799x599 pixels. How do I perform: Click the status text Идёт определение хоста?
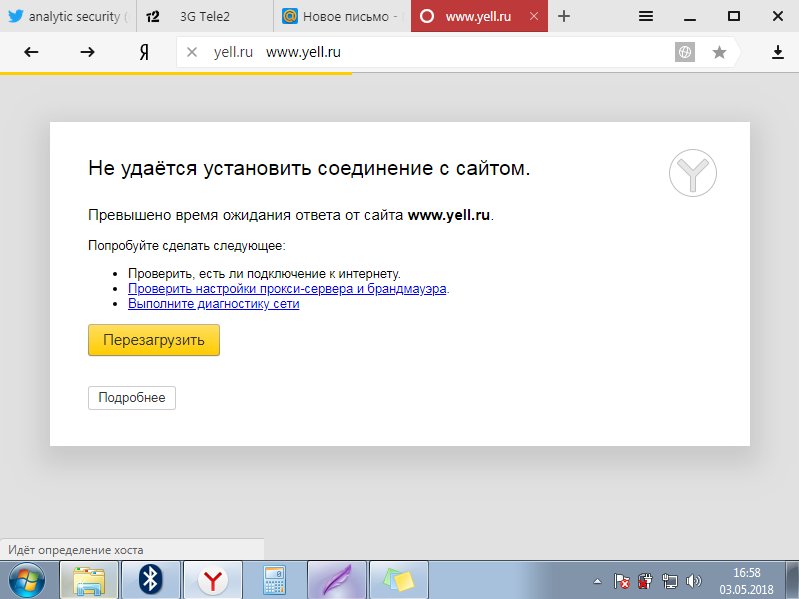tap(75, 550)
